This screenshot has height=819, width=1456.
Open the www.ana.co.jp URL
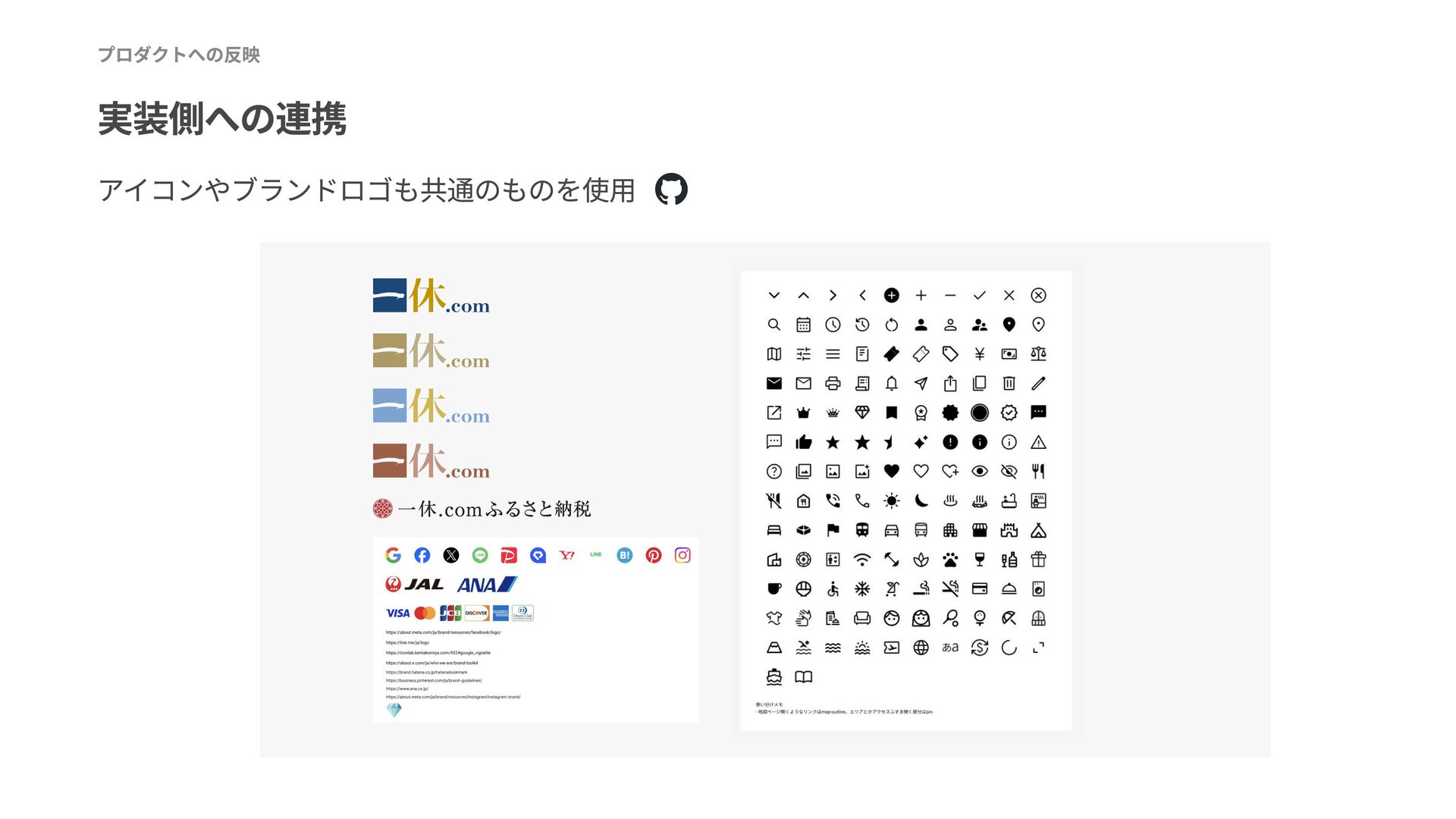pyautogui.click(x=407, y=689)
